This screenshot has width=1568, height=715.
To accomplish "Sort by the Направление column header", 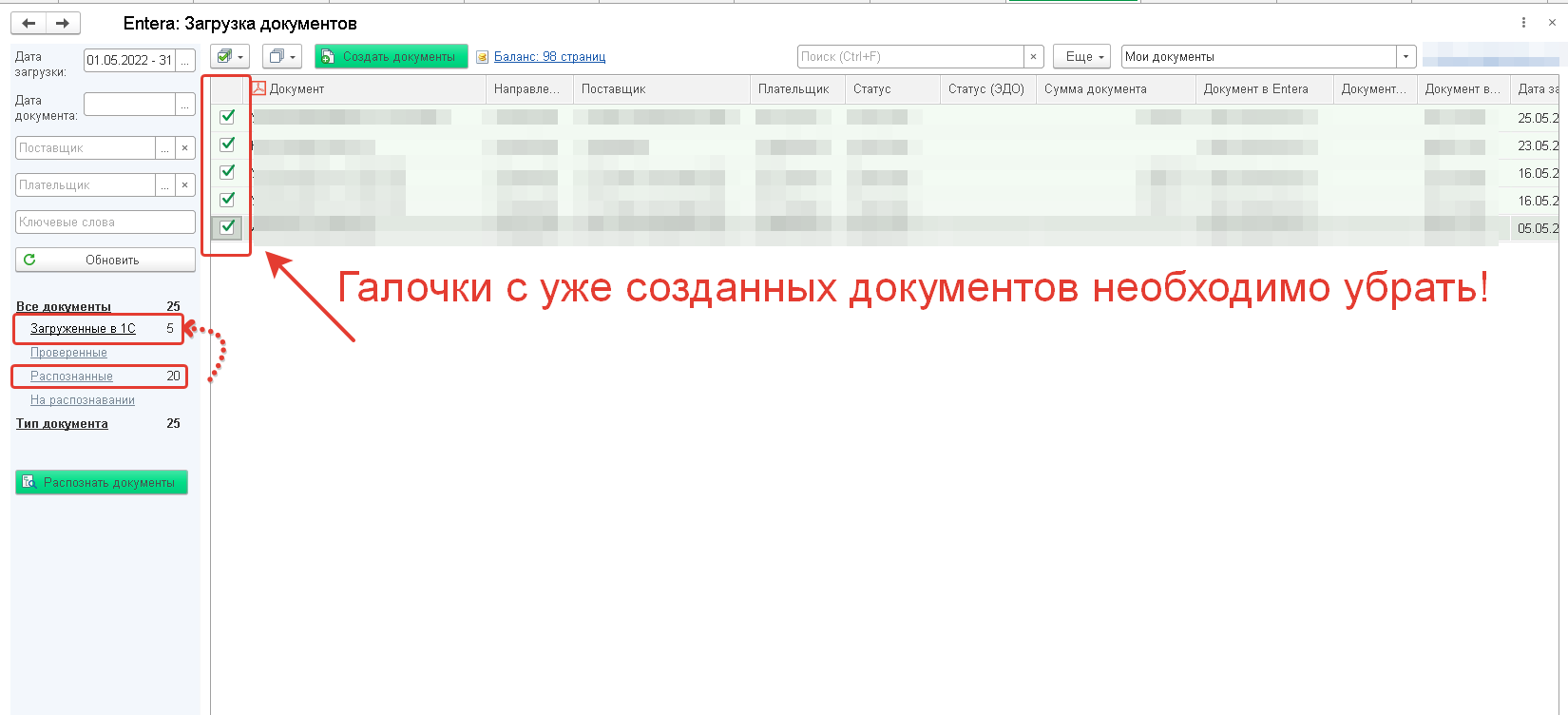I will coord(530,89).
